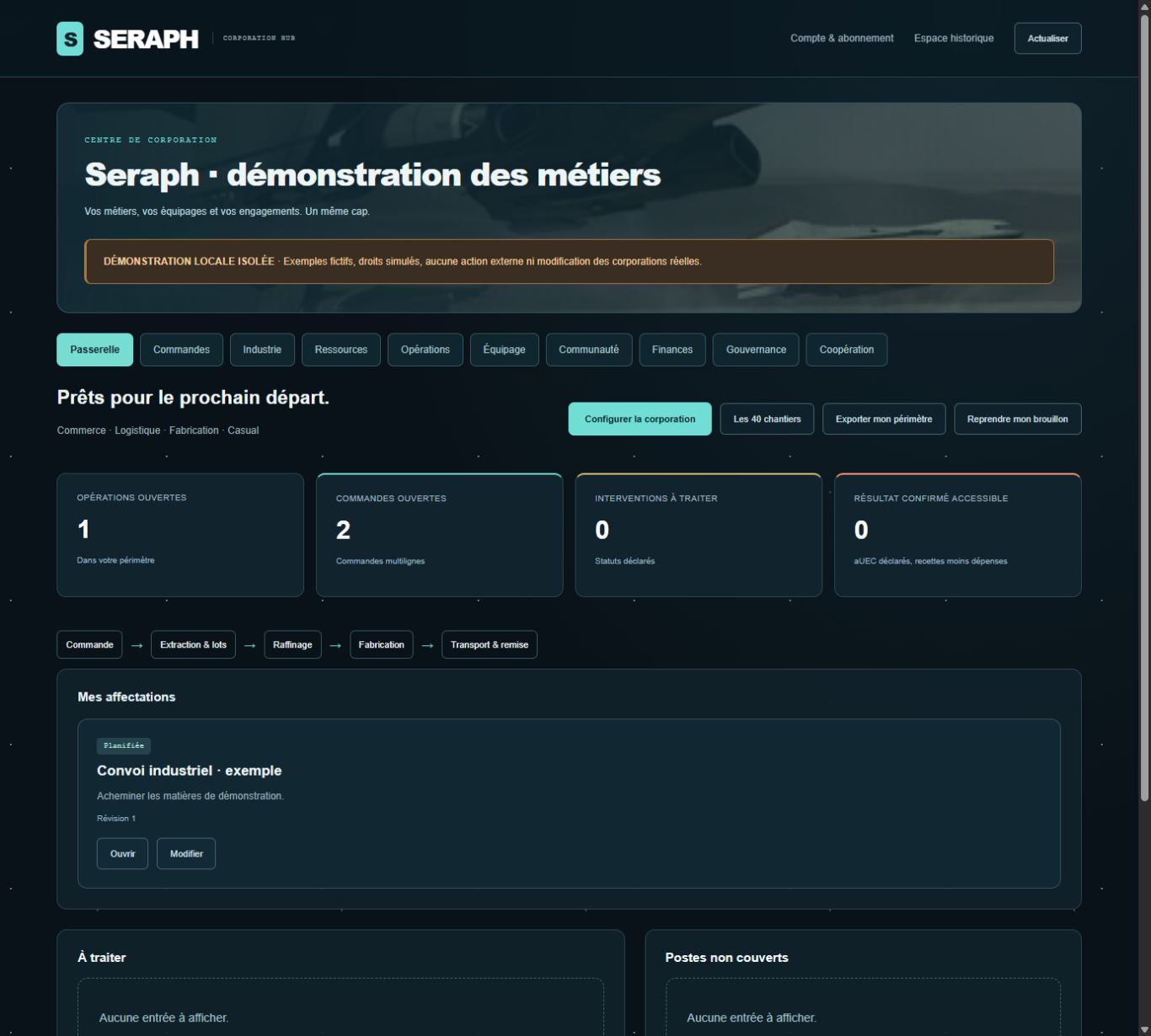Image resolution: width=1151 pixels, height=1036 pixels.
Task: Click Exporter mon périmètre
Action: tap(884, 419)
